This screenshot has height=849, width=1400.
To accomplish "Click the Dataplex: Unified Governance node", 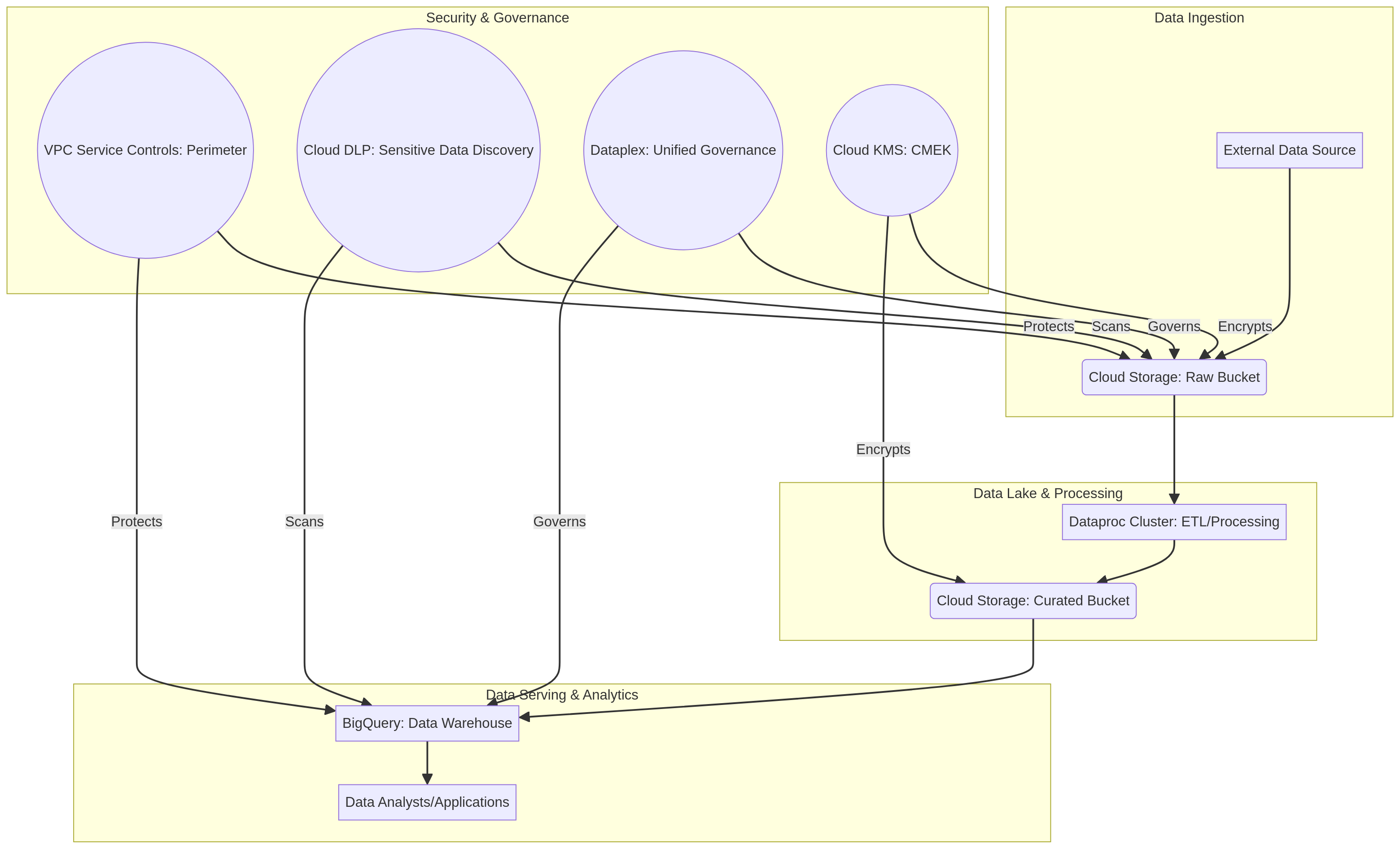I will pos(683,150).
